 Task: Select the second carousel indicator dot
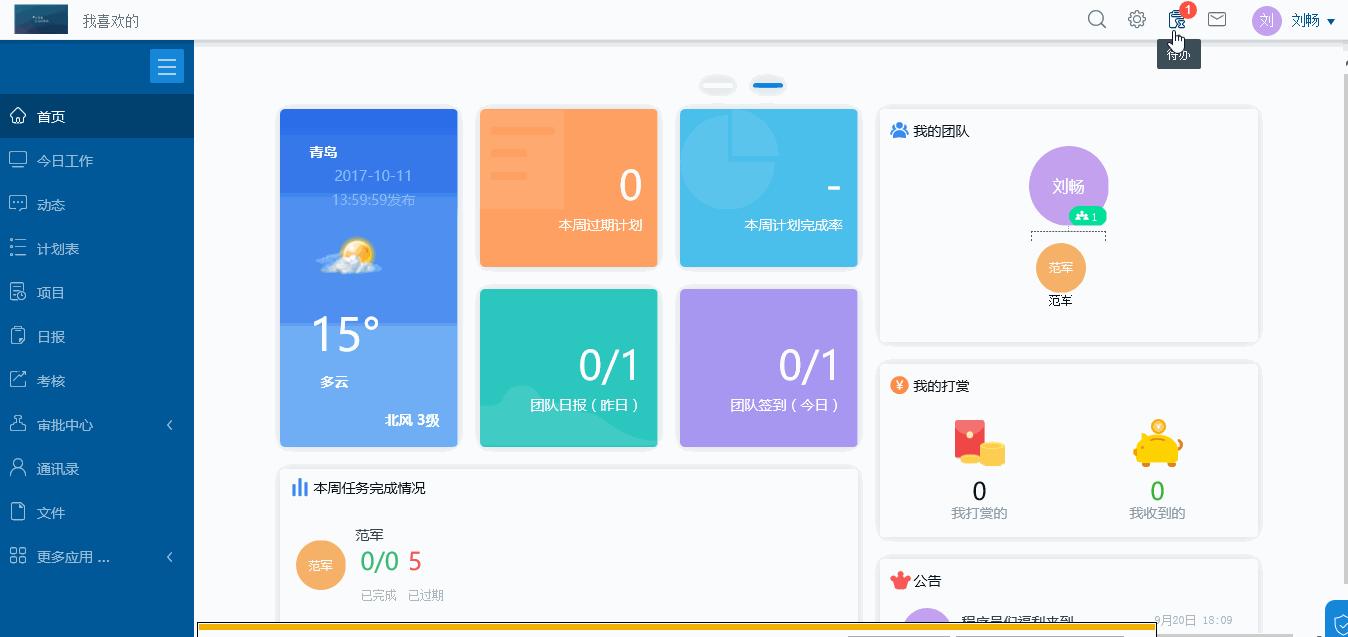point(768,86)
